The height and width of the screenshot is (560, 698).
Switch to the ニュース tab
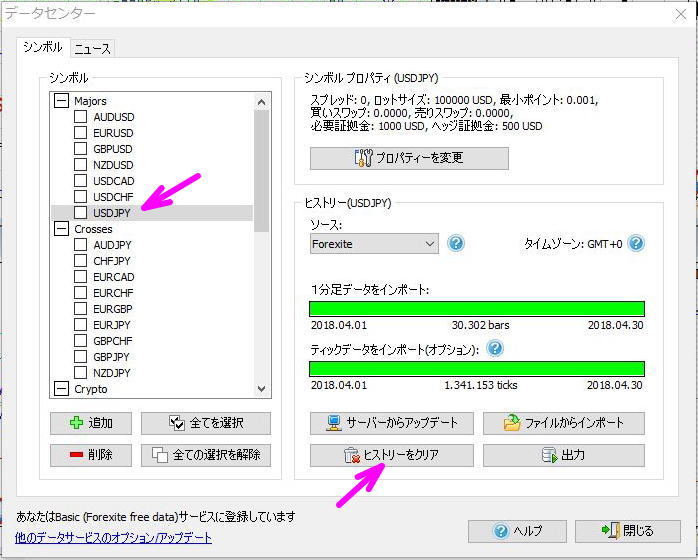click(93, 48)
